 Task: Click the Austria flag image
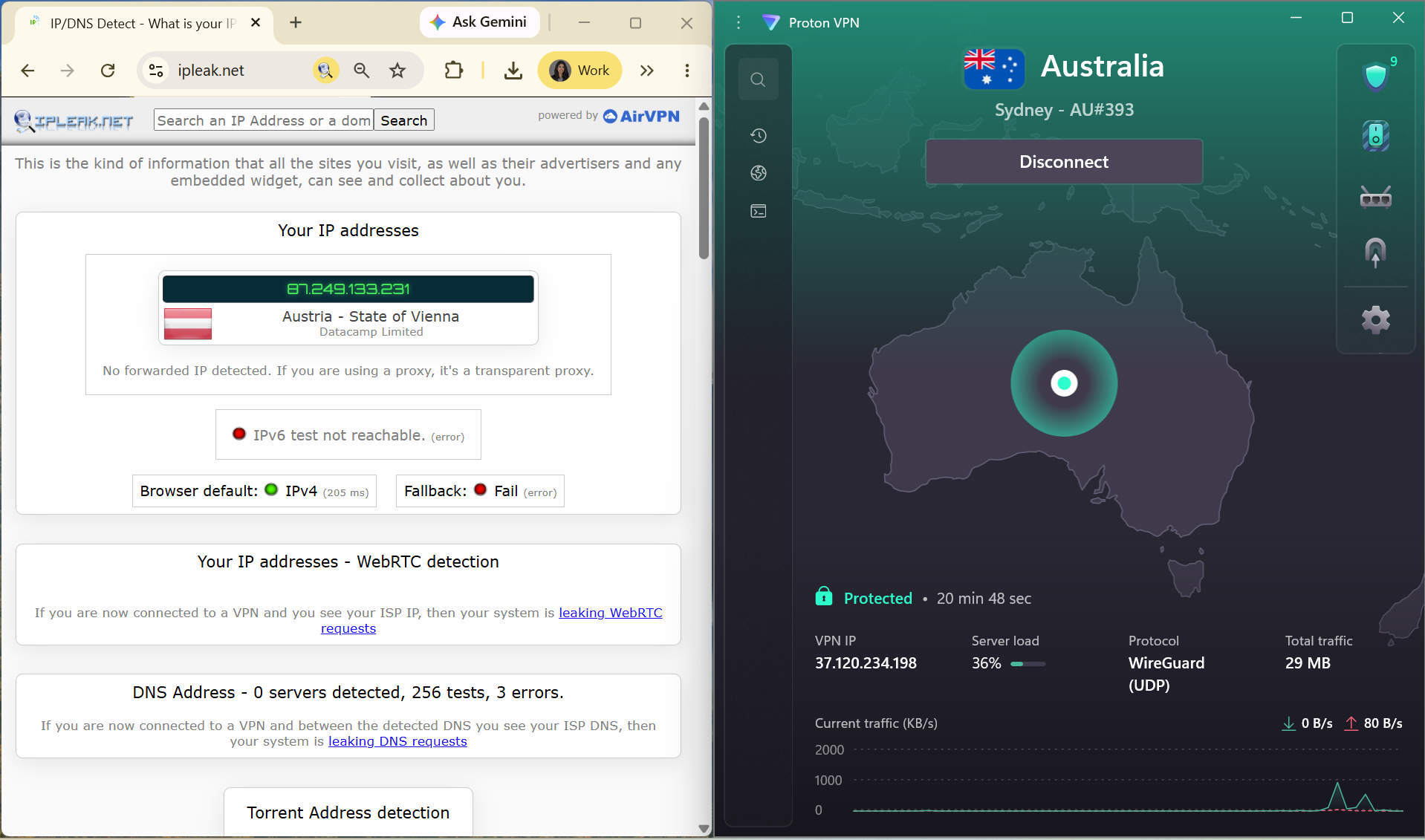pos(188,324)
